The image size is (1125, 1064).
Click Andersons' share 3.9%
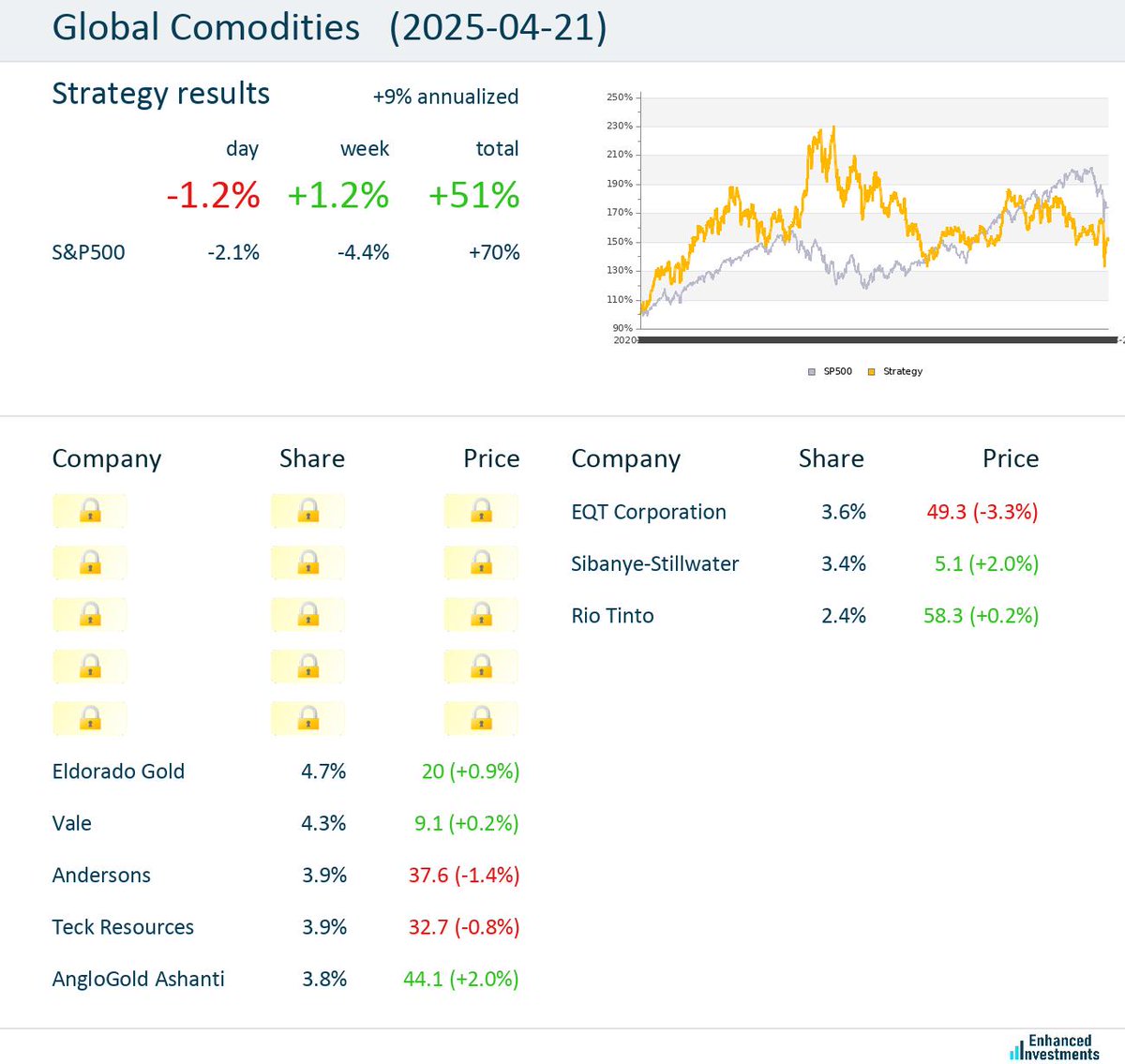324,875
